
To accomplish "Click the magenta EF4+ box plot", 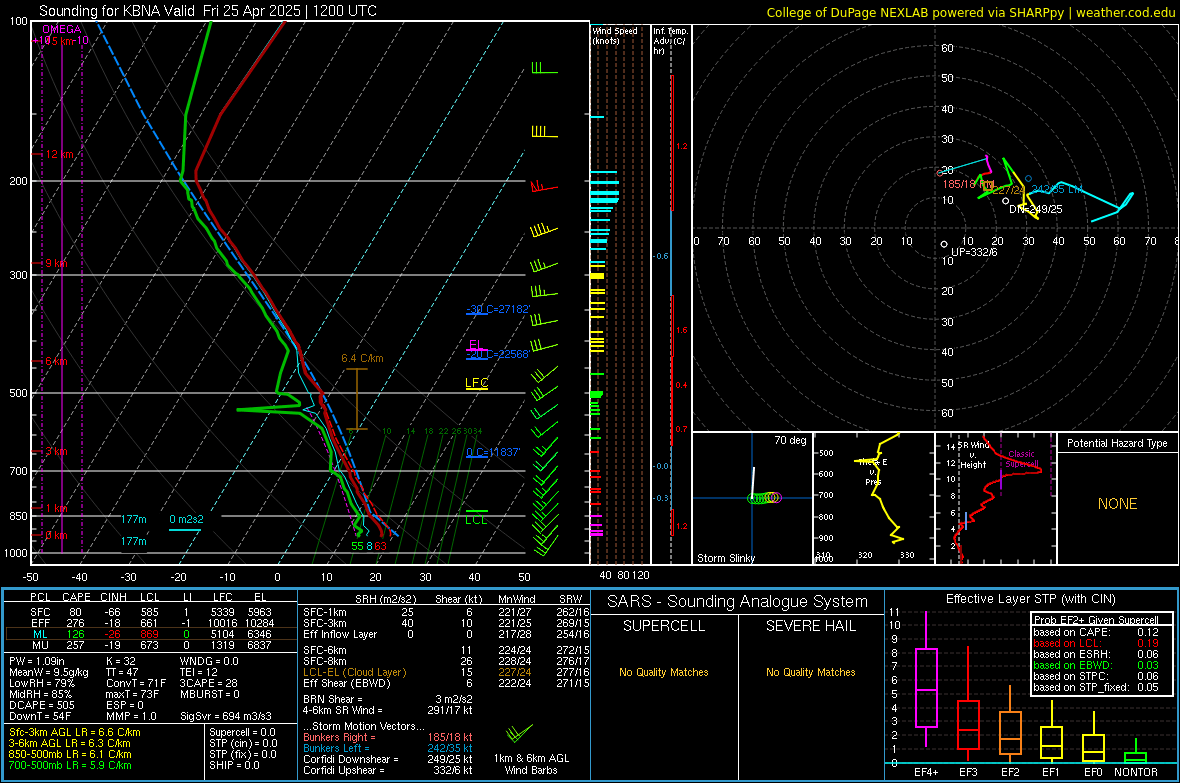I will [926, 678].
